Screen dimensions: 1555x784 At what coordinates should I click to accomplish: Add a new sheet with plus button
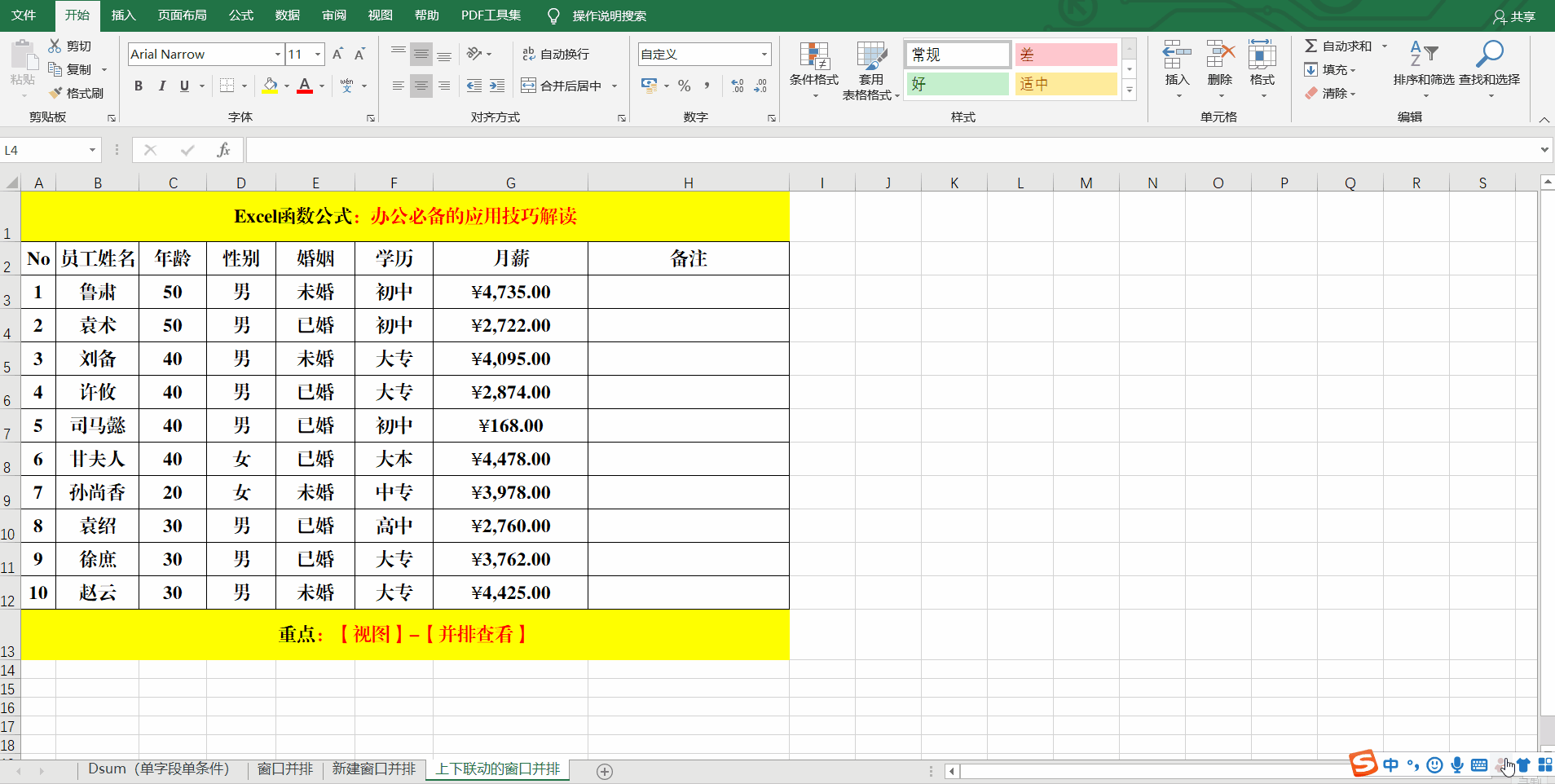click(x=605, y=771)
